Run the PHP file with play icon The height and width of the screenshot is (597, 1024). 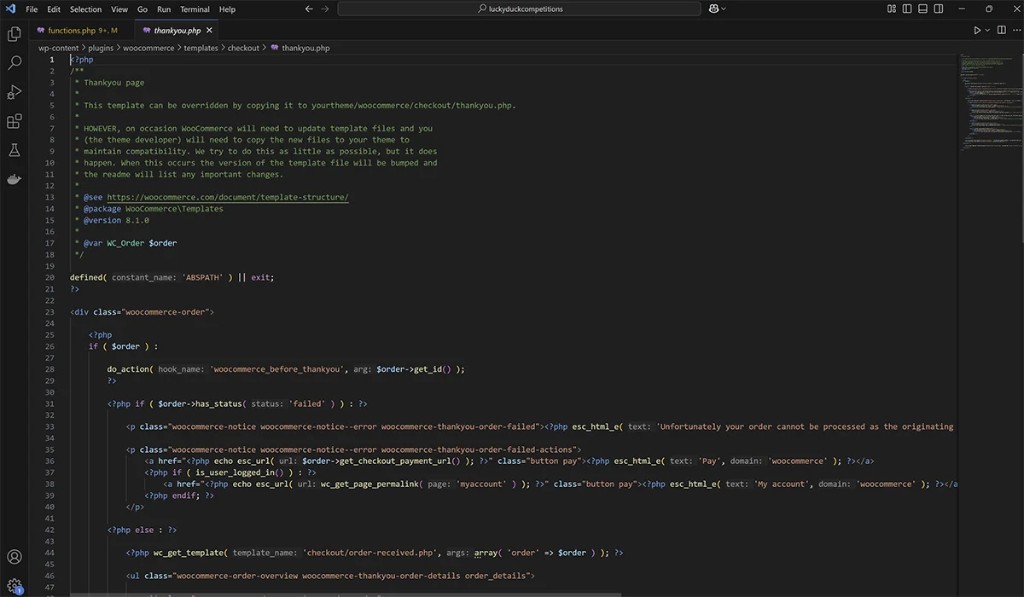pyautogui.click(x=977, y=30)
